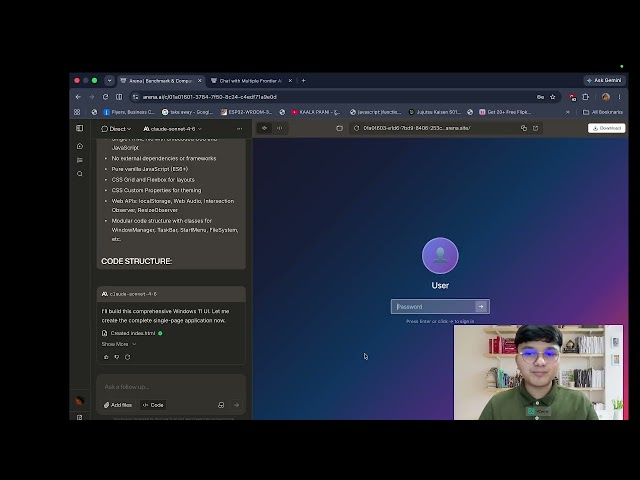Open the claude-sonnet-4-6 model dropdown
This screenshot has width=640, height=480.
click(x=172, y=129)
